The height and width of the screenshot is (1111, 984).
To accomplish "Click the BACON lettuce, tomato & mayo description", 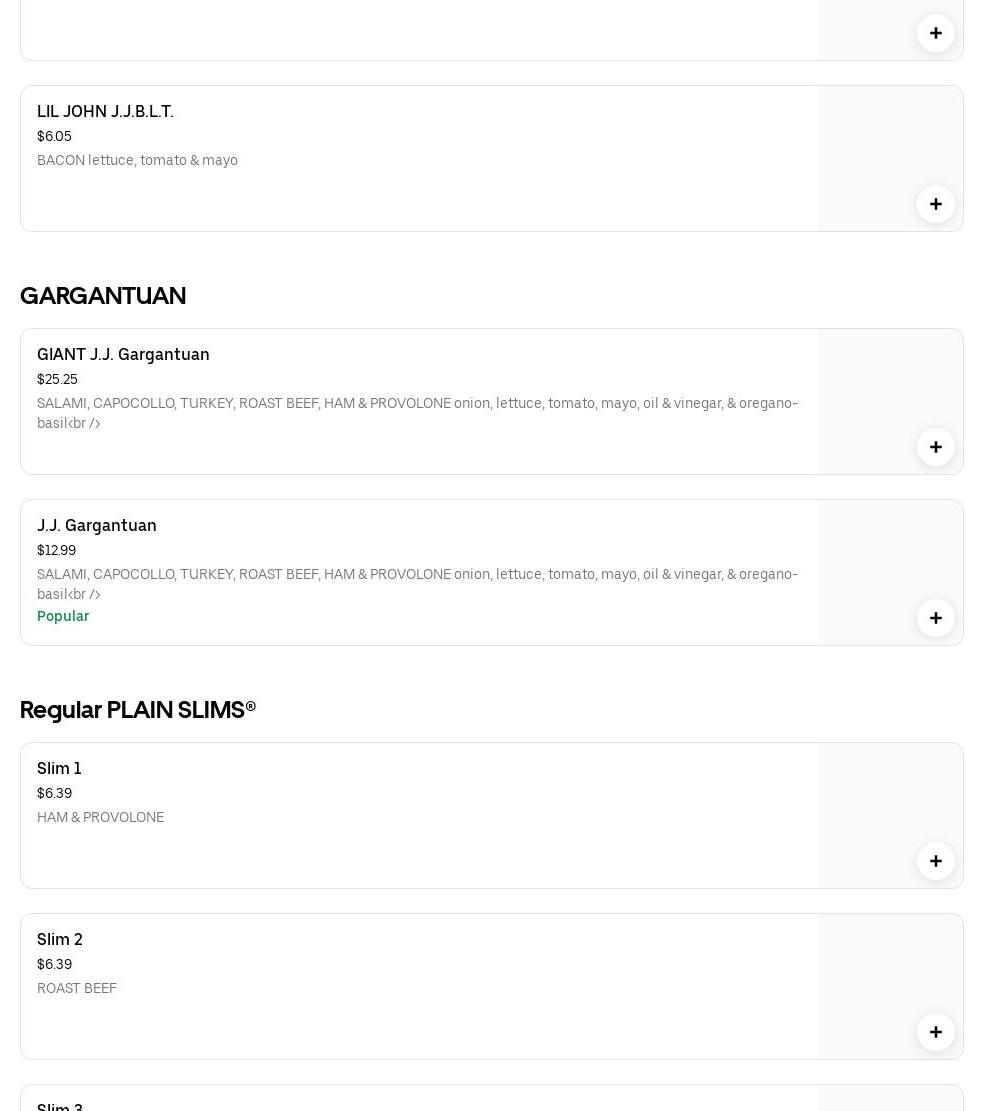I will (137, 160).
